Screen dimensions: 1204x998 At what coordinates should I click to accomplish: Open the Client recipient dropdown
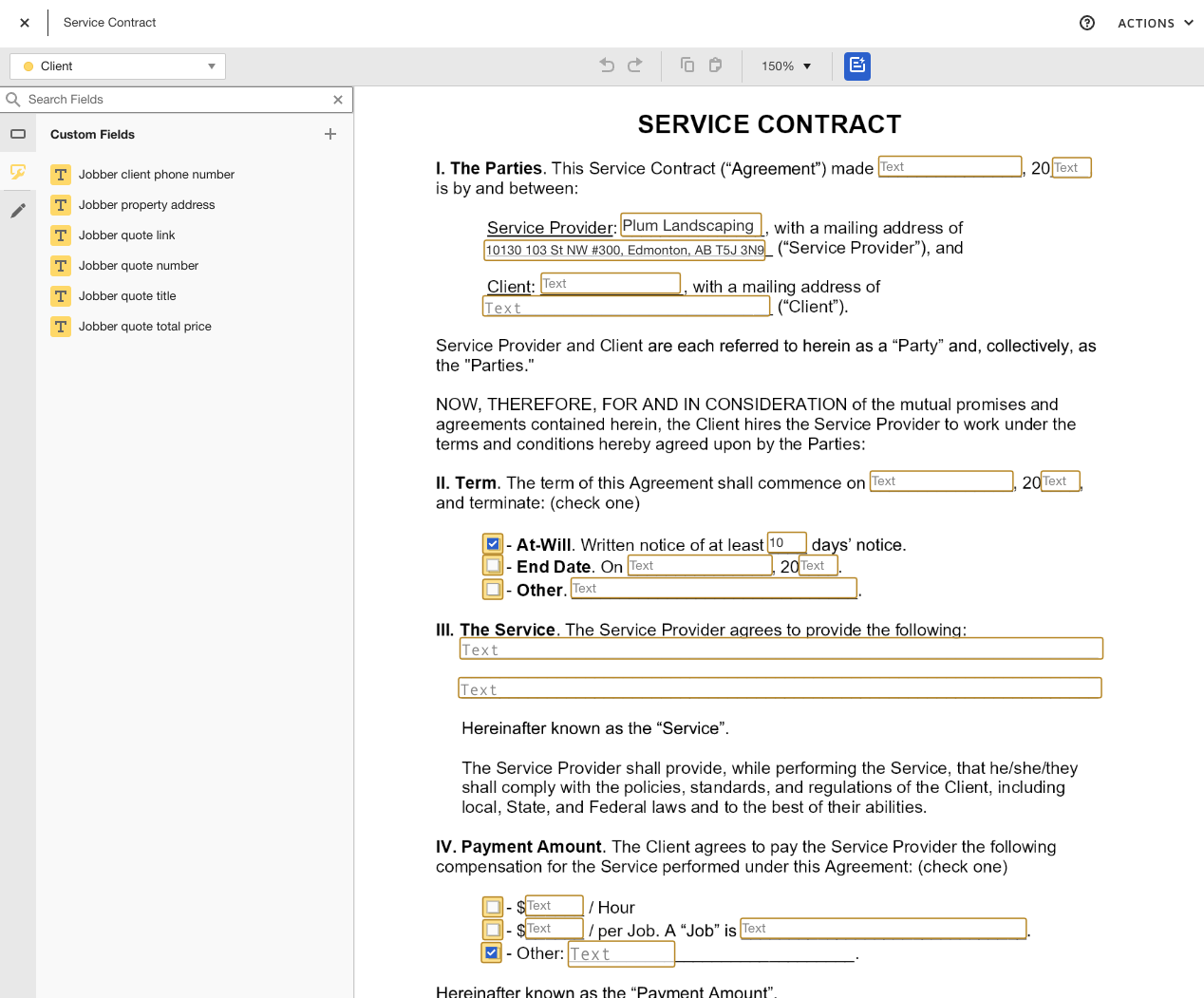tap(118, 66)
